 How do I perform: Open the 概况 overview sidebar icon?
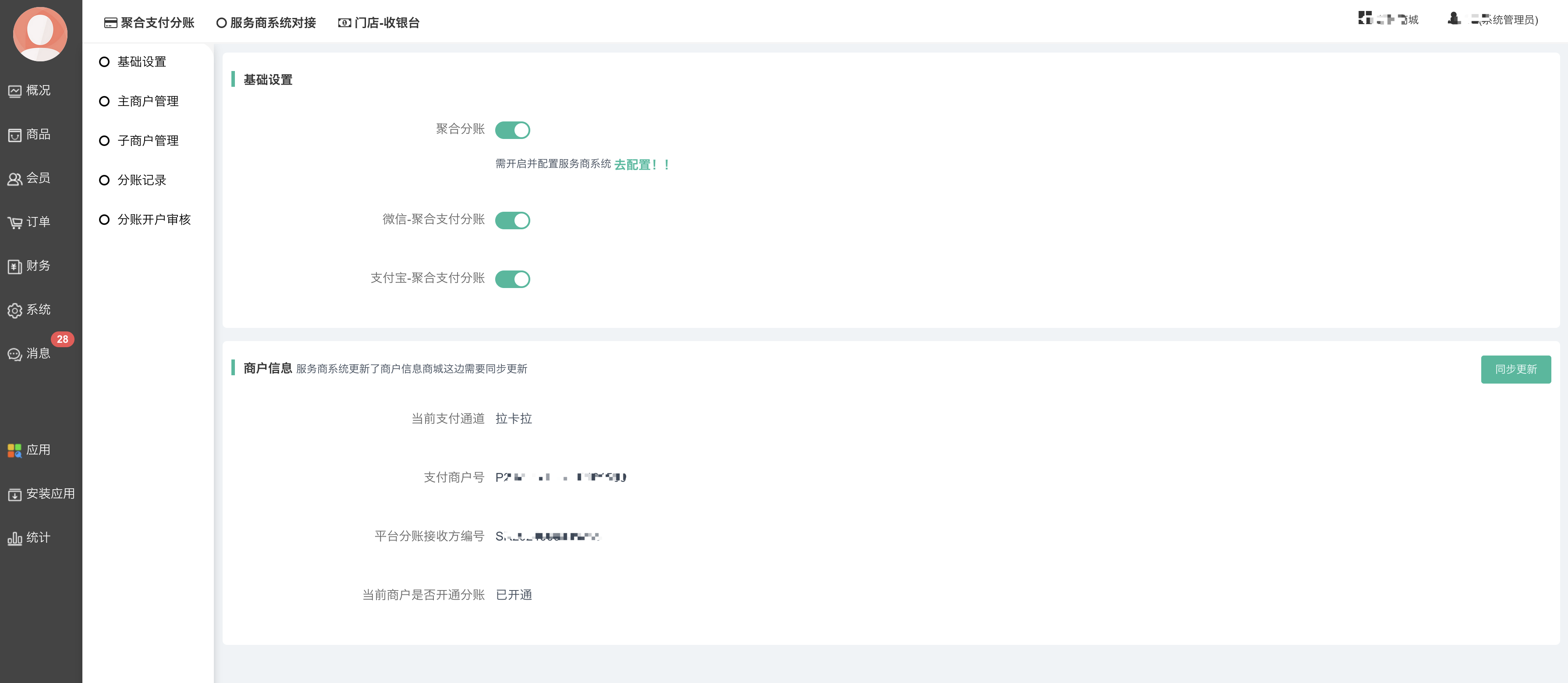click(14, 91)
